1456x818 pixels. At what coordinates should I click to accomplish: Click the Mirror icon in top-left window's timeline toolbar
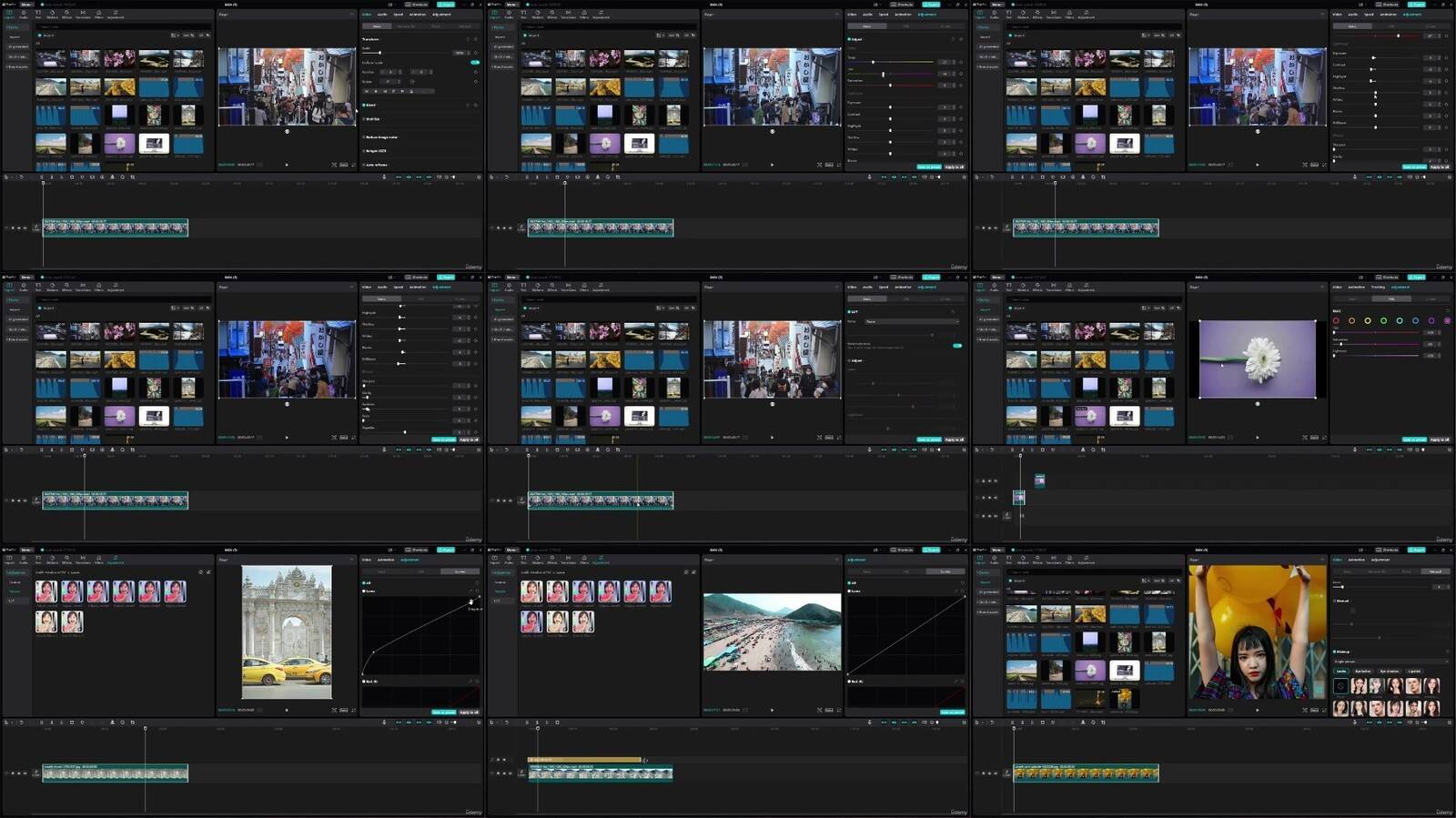[x=113, y=177]
